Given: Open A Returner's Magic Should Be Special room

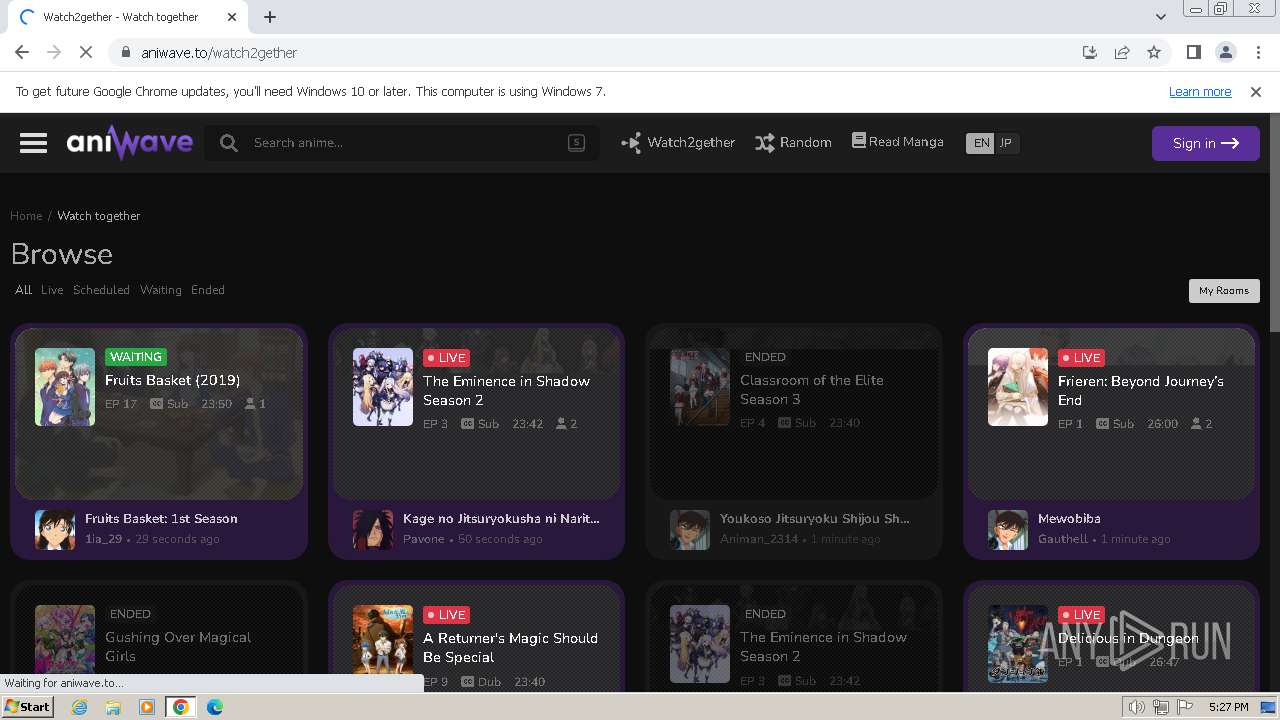Looking at the screenshot, I should pos(510,647).
